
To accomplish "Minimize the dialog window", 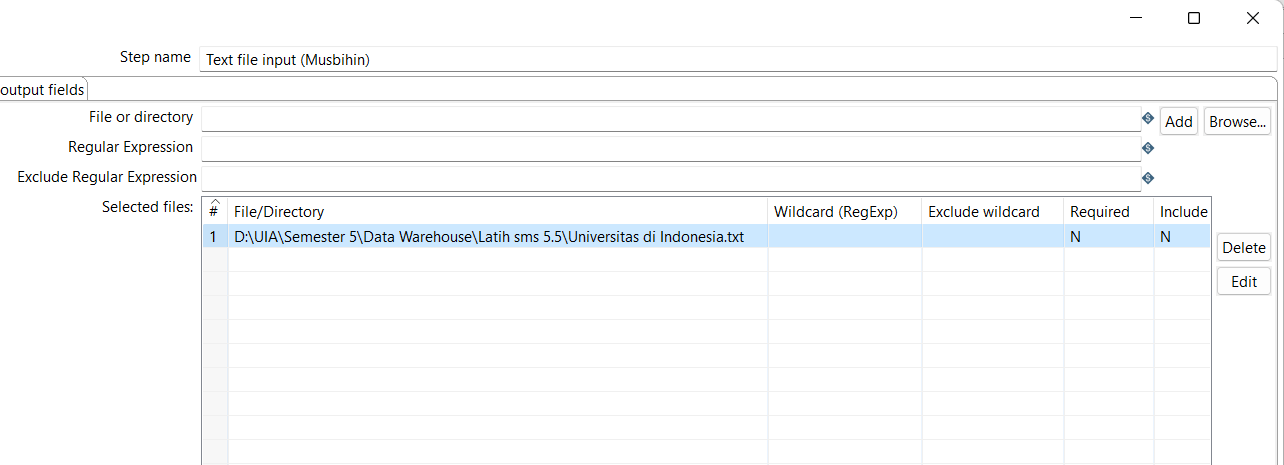I will [x=1135, y=18].
